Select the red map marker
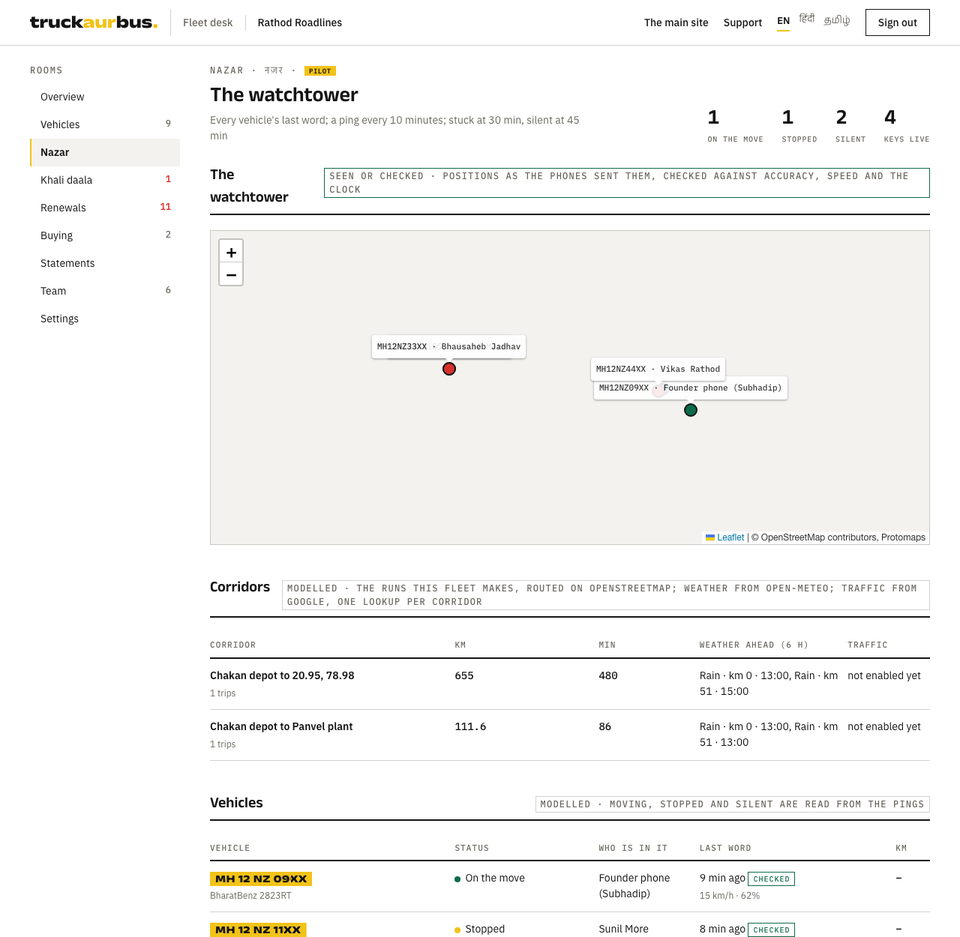960x937 pixels. click(x=449, y=369)
